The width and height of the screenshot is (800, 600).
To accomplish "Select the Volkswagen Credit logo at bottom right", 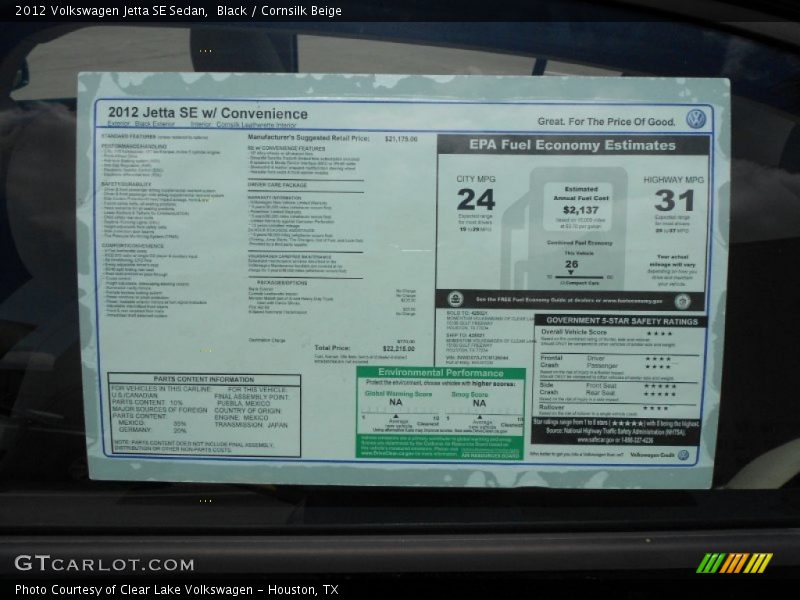I will (683, 454).
